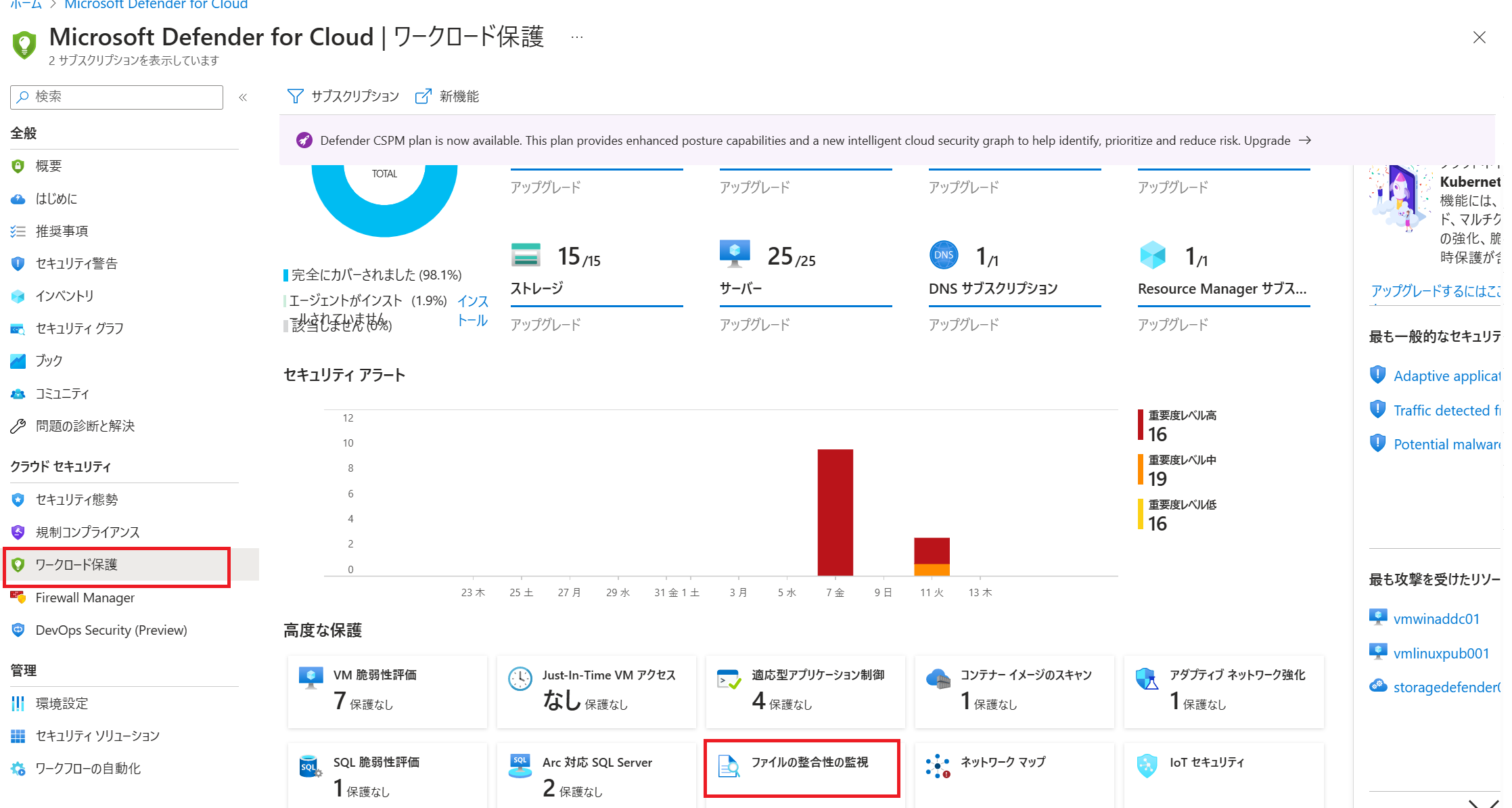This screenshot has width=1512, height=808.
Task: Click the DNS サブスクリプション globe icon
Action: (x=943, y=255)
